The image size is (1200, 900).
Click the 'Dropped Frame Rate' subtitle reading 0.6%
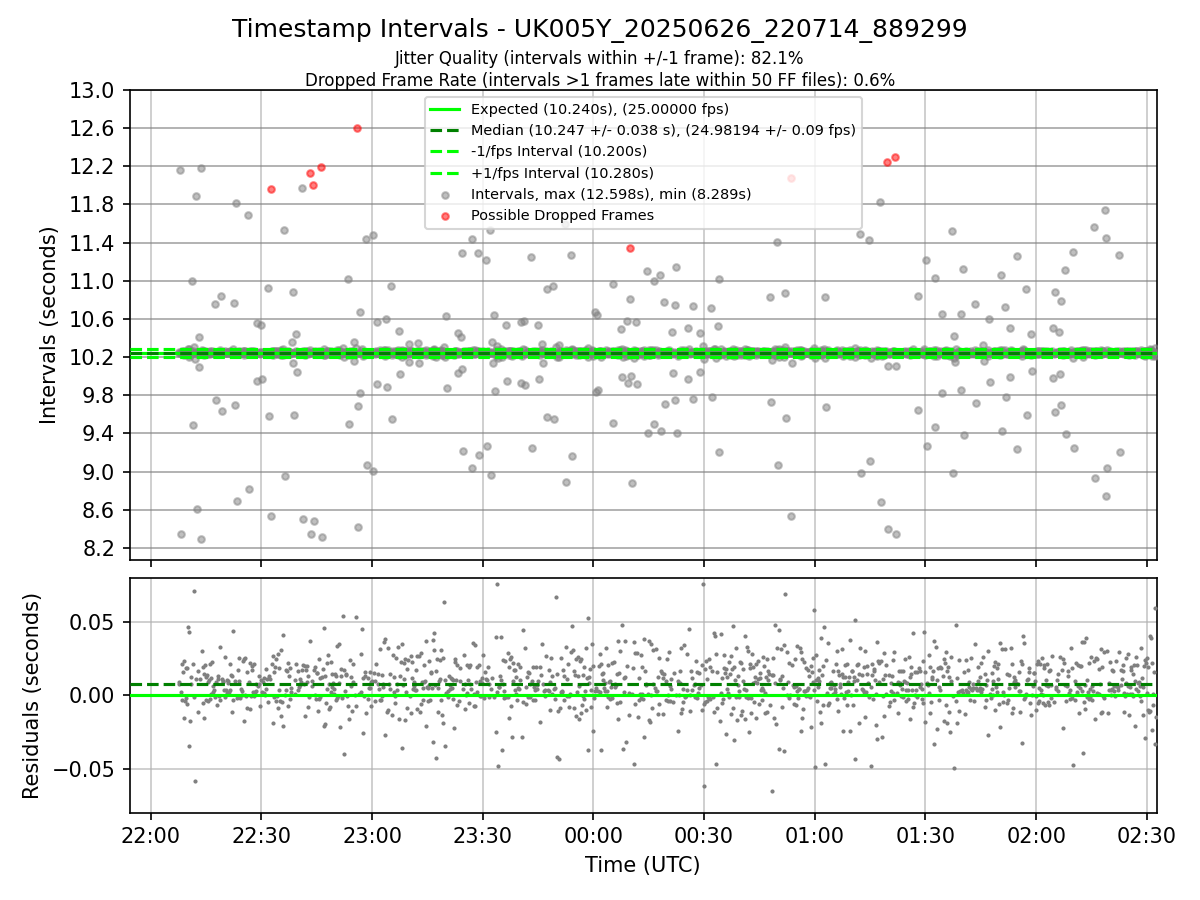[x=599, y=79]
